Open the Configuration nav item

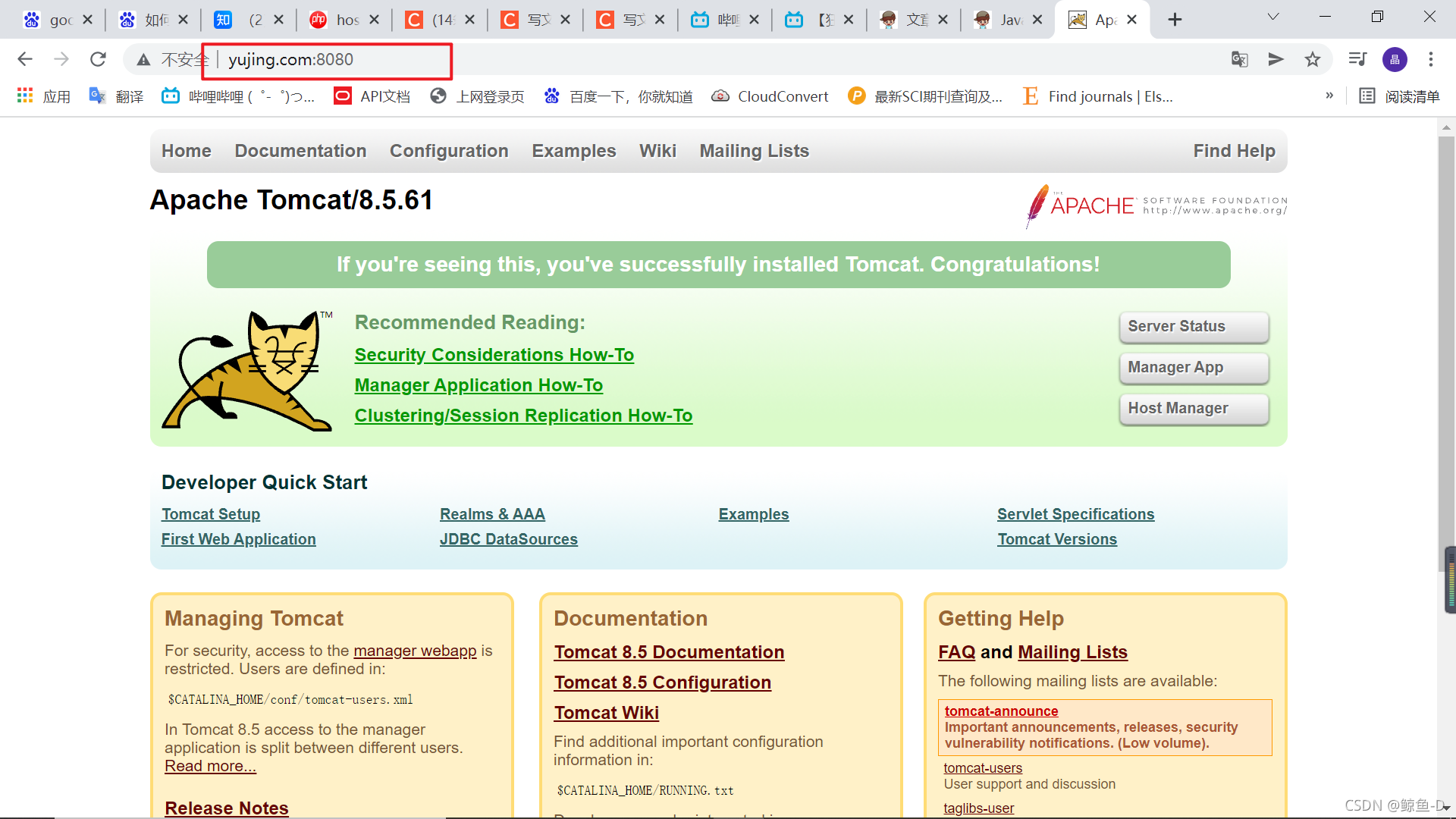click(x=449, y=151)
